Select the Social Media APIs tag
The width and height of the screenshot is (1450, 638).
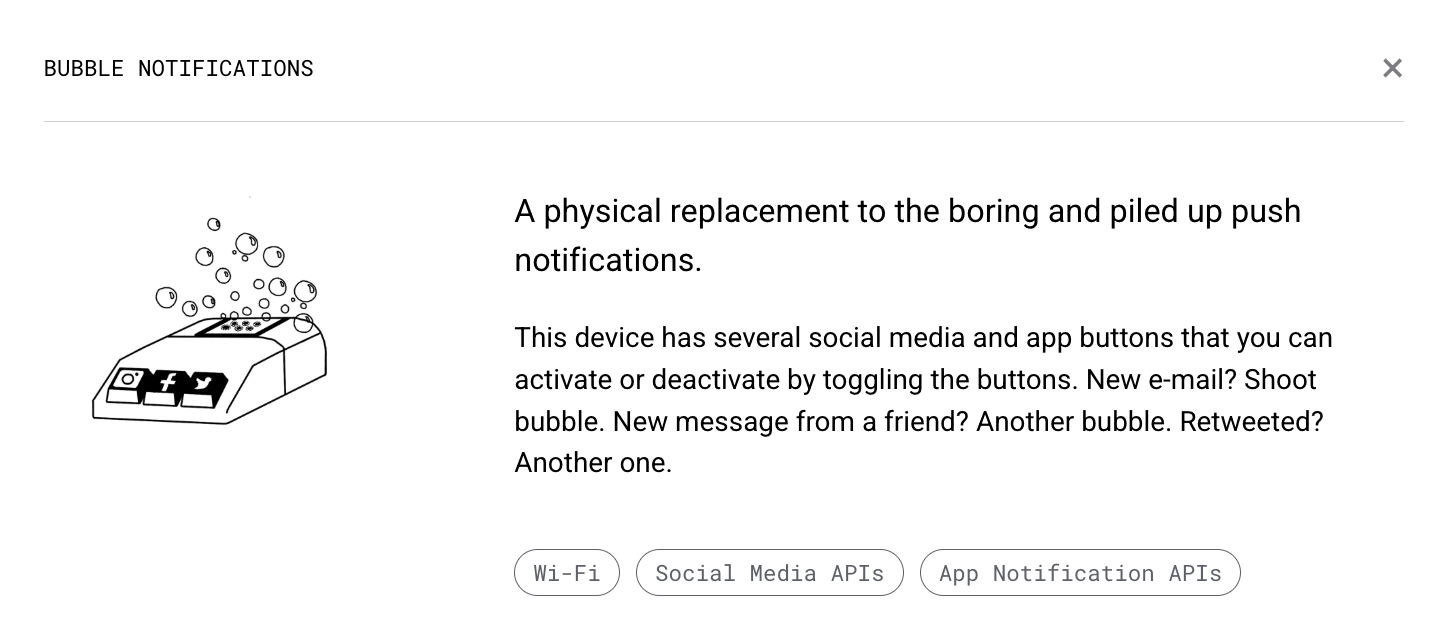coord(769,572)
